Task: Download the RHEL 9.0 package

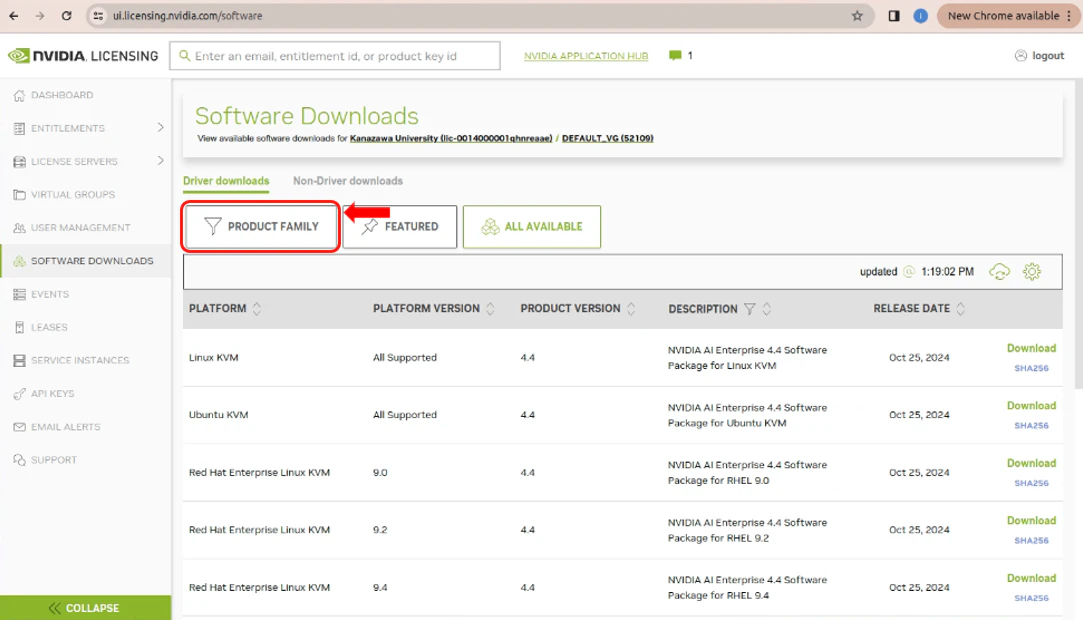Action: tap(1031, 463)
